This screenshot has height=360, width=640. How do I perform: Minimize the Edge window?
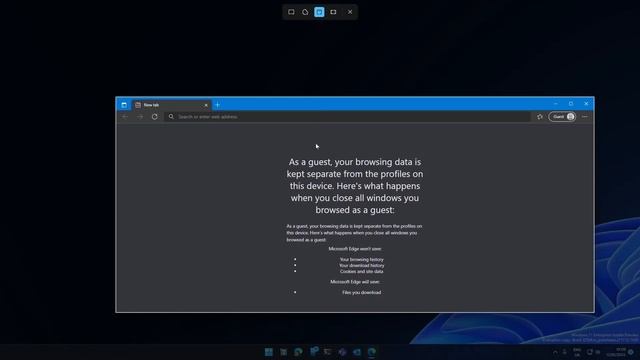click(556, 104)
